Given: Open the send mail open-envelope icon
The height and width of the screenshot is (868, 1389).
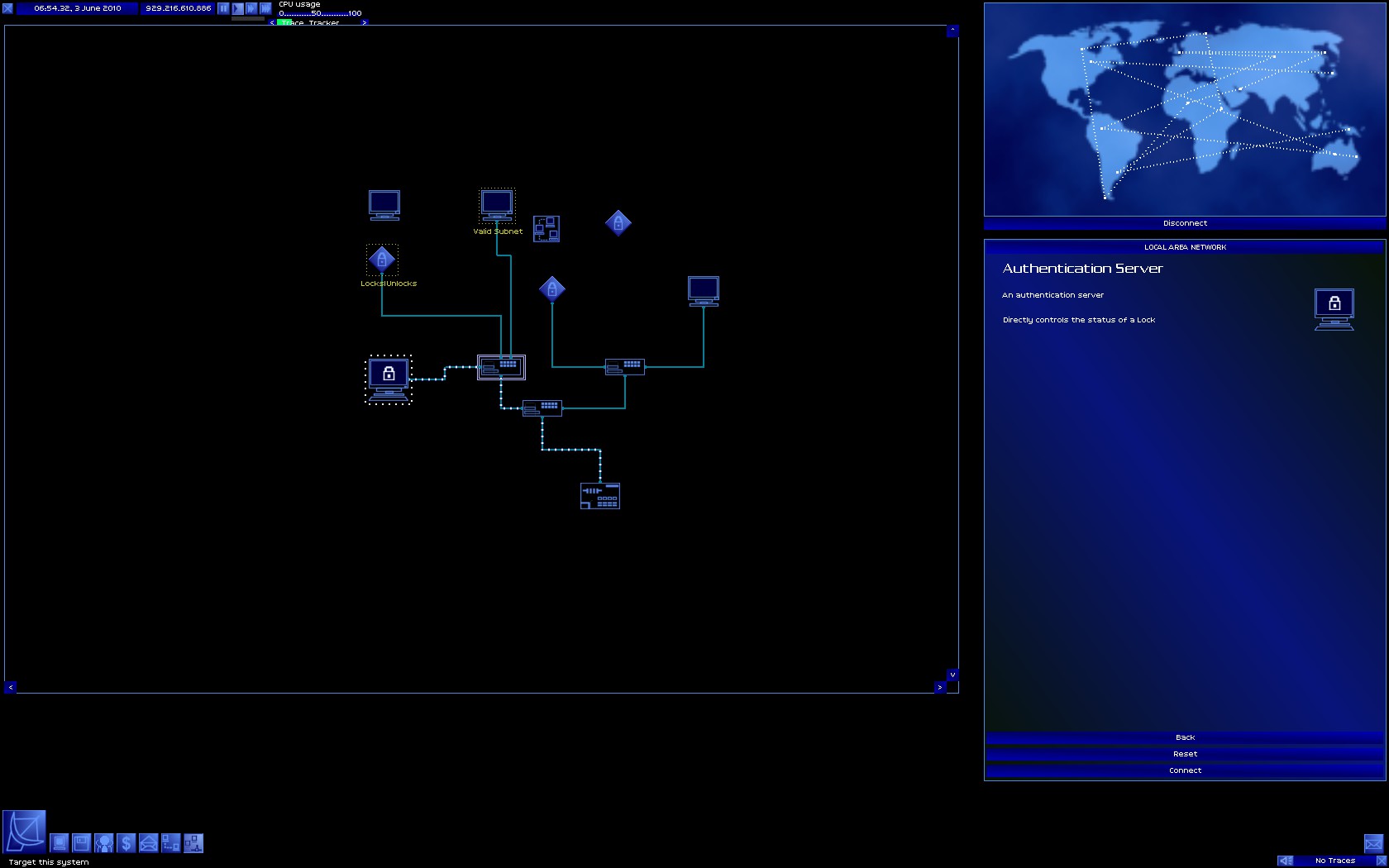Looking at the screenshot, I should (149, 843).
